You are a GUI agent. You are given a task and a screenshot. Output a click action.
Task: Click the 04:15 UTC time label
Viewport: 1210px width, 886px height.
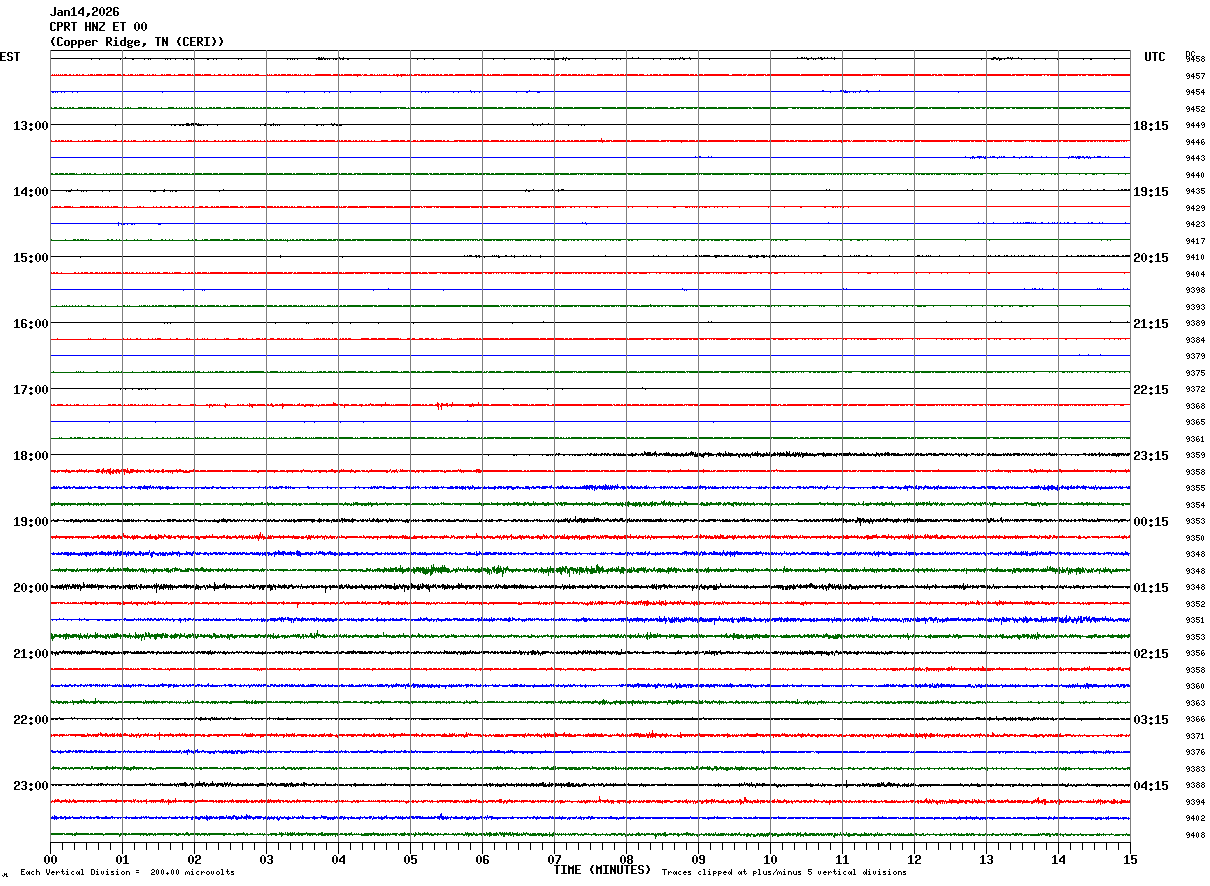click(x=1151, y=786)
